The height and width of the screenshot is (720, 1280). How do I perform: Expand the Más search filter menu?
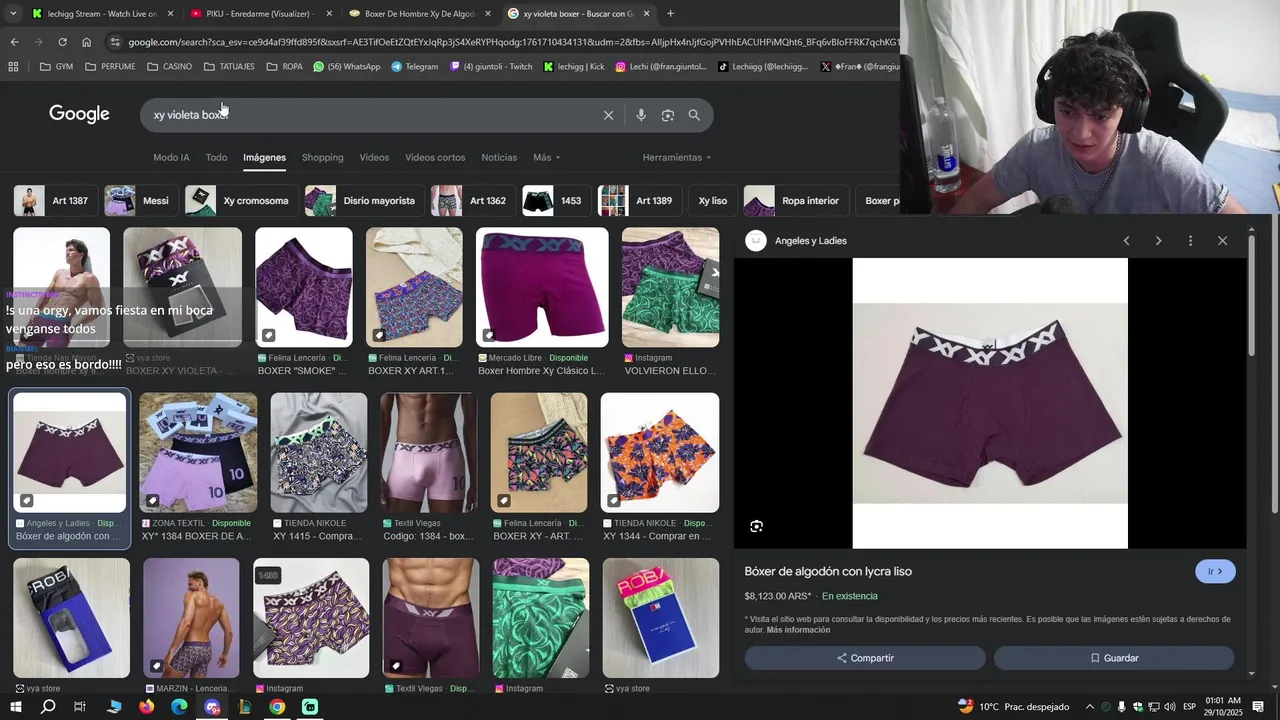pos(547,157)
